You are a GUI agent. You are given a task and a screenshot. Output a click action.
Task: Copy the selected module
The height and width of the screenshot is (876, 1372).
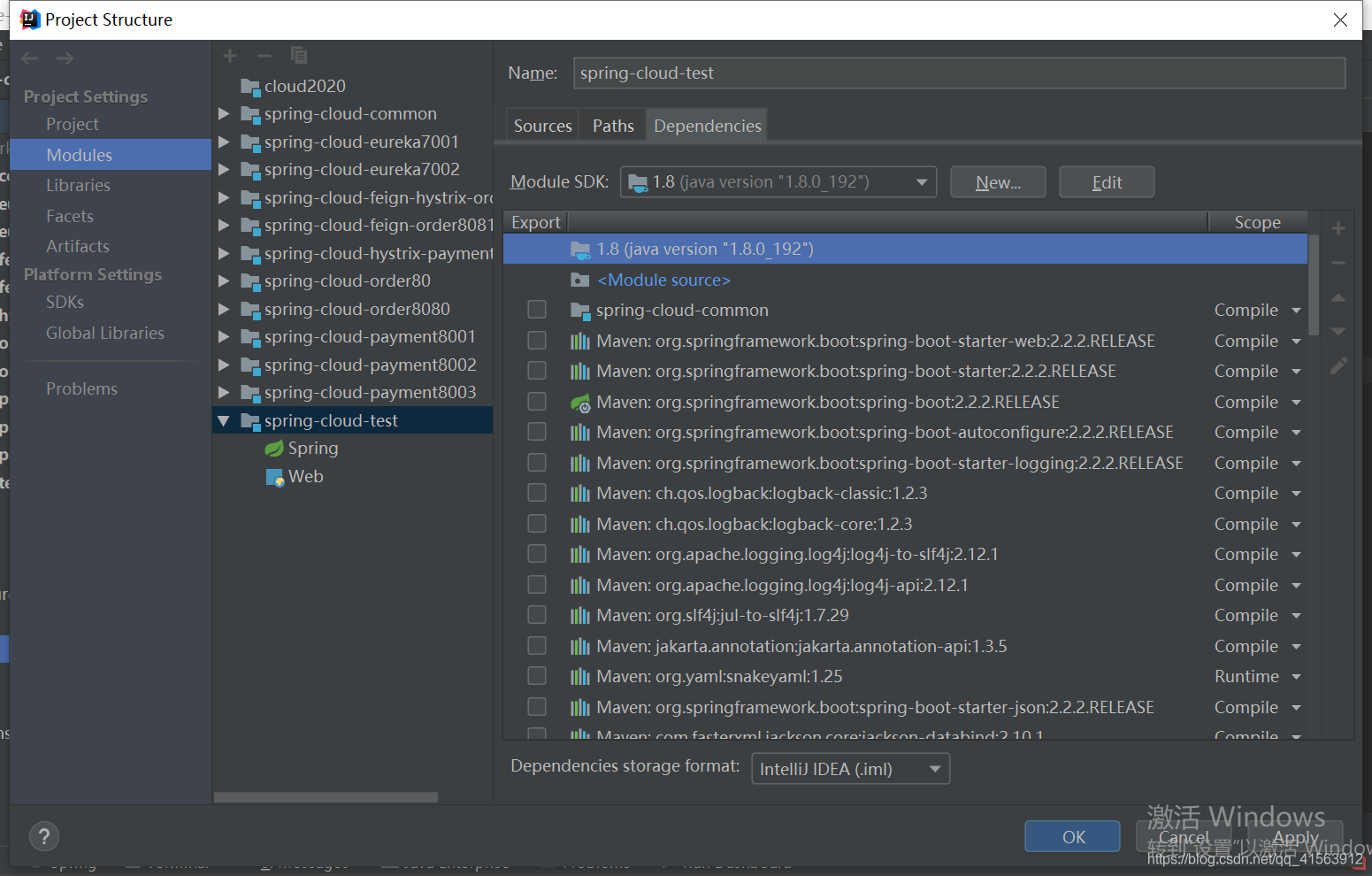pyautogui.click(x=299, y=56)
